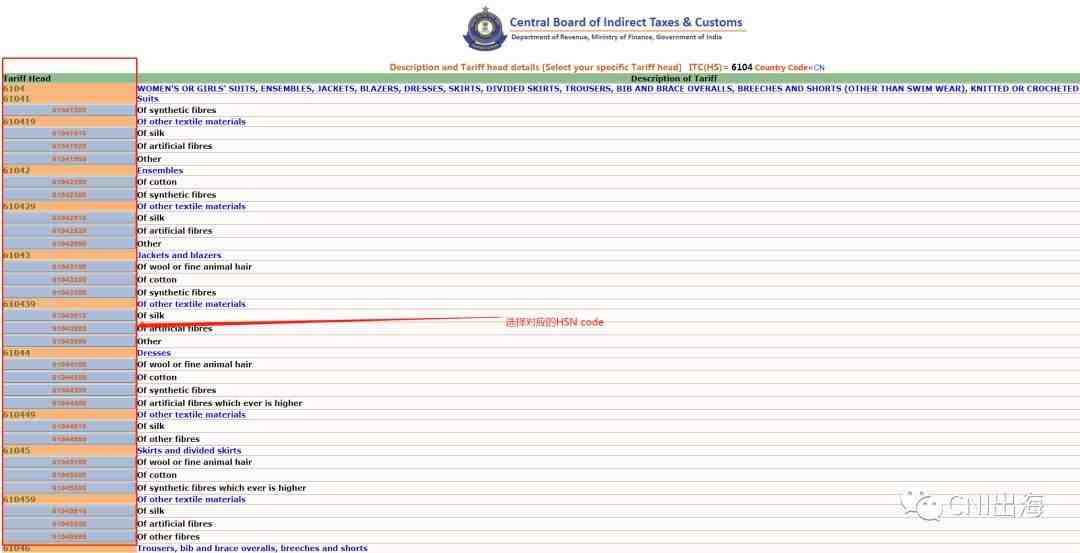The height and width of the screenshot is (553, 1080).
Task: Open tariff code for Dresses of cotton
Action: 69,377
